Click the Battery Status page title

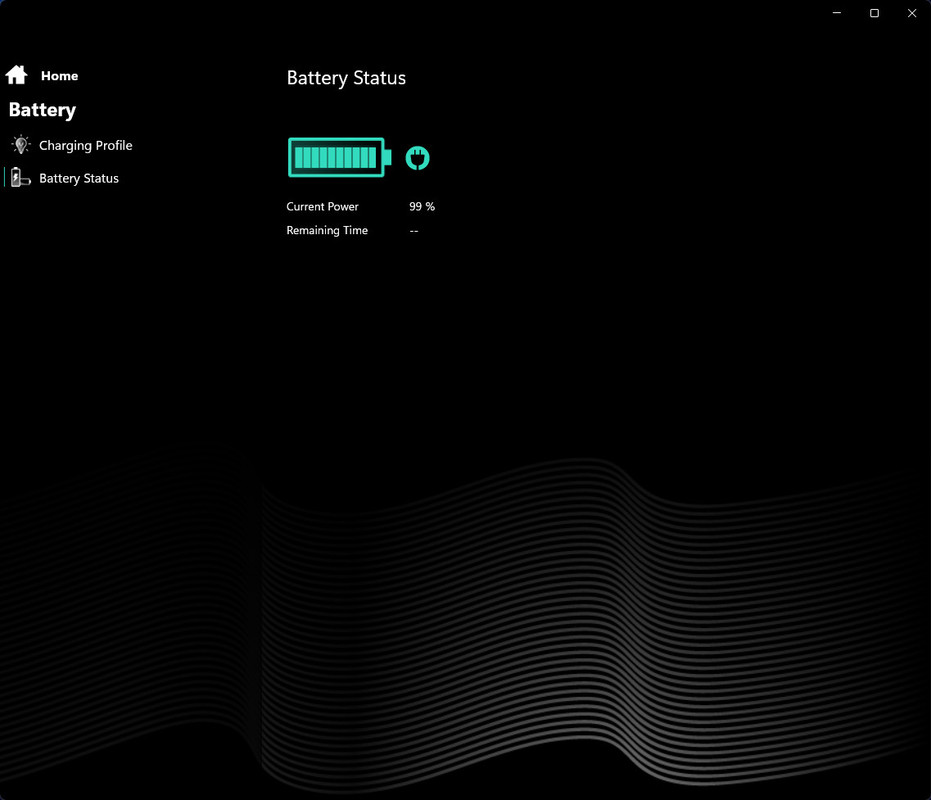click(346, 78)
